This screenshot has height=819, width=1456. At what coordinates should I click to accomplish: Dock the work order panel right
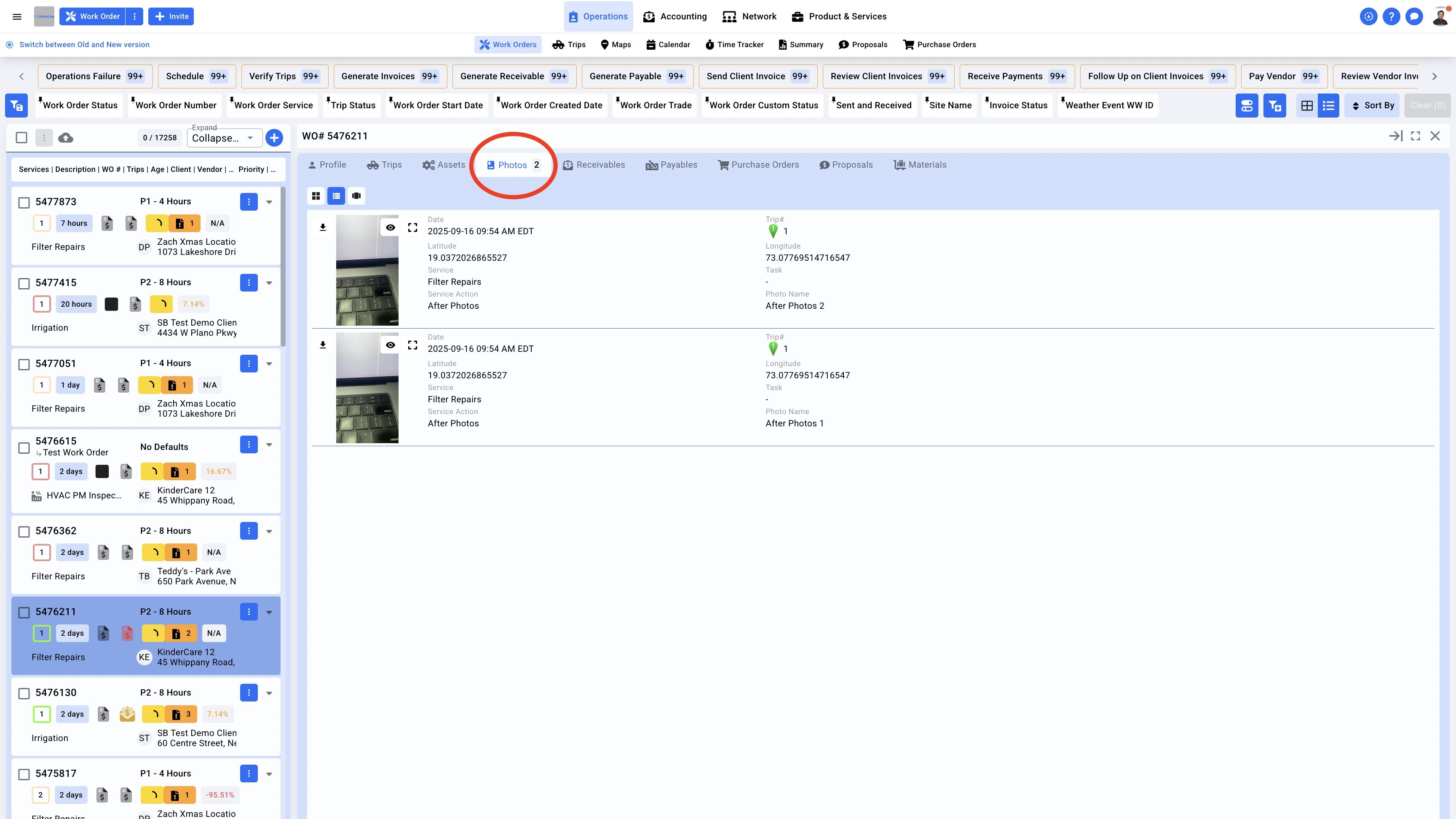1395,136
